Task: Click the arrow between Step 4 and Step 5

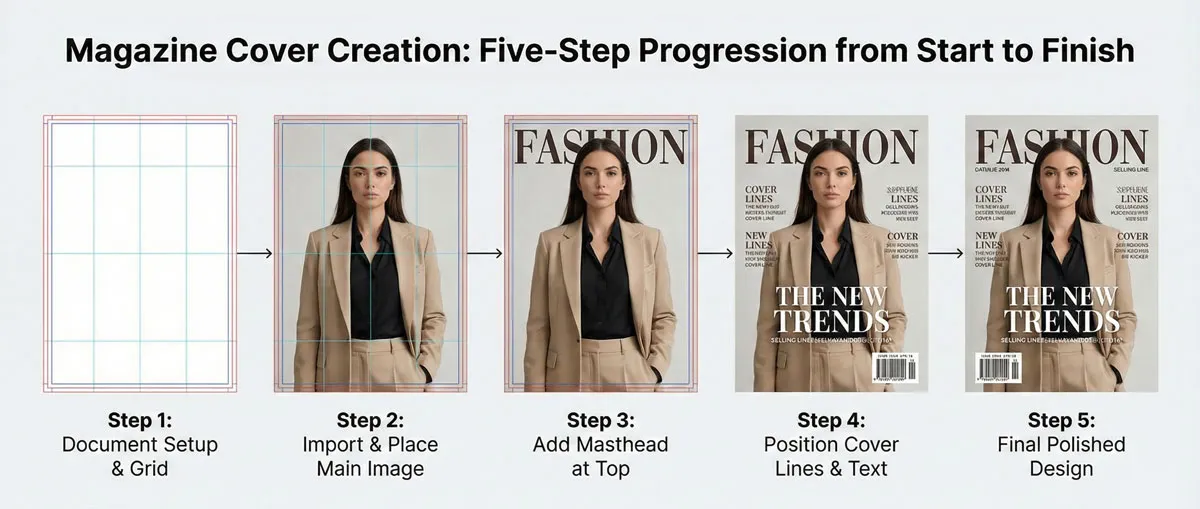Action: click(946, 254)
